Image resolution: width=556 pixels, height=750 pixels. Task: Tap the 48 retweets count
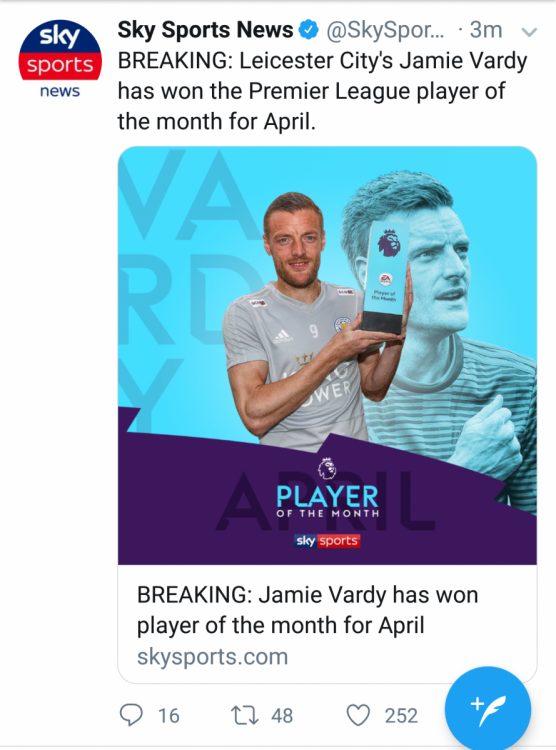pyautogui.click(x=282, y=716)
